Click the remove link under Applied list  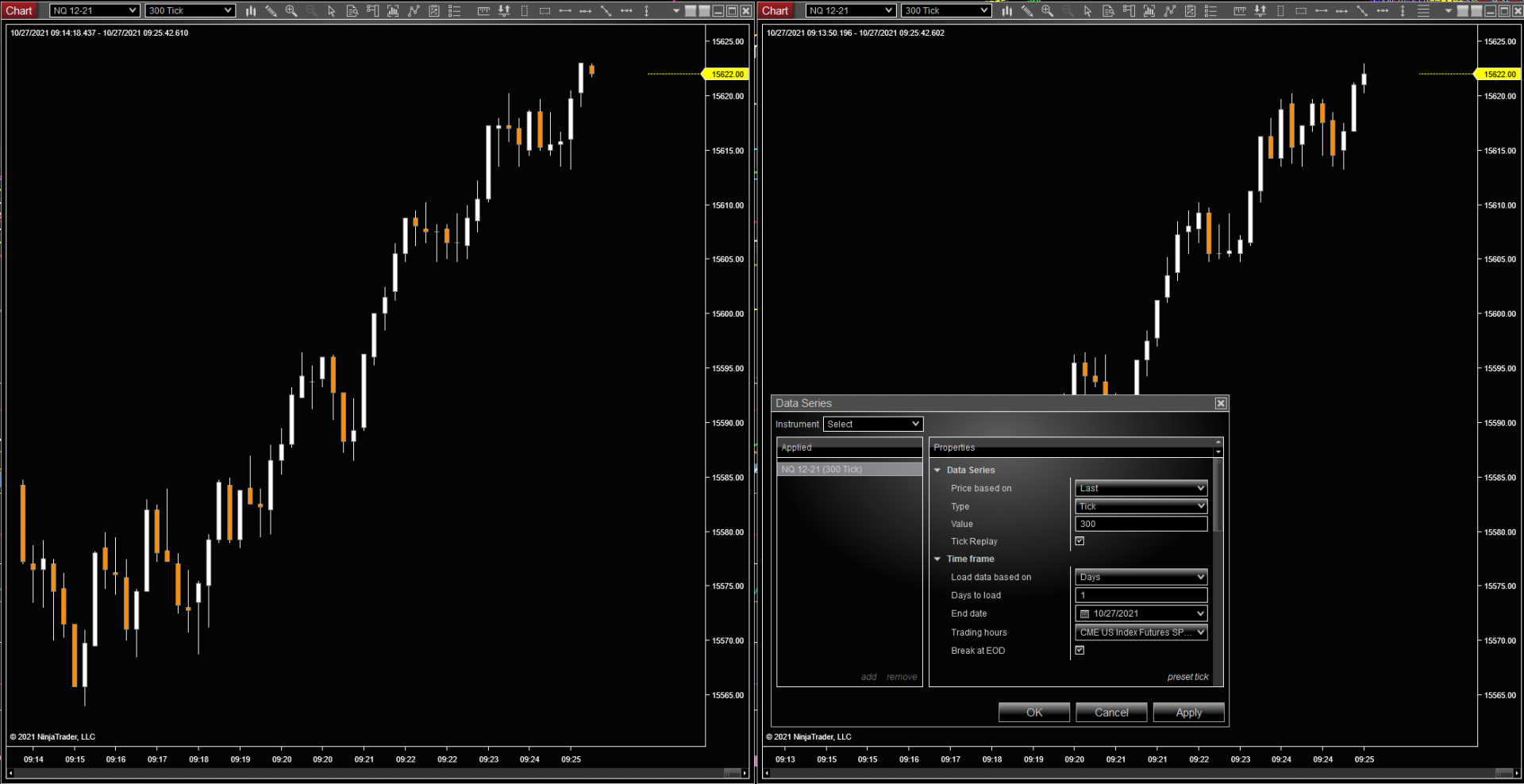coord(902,677)
